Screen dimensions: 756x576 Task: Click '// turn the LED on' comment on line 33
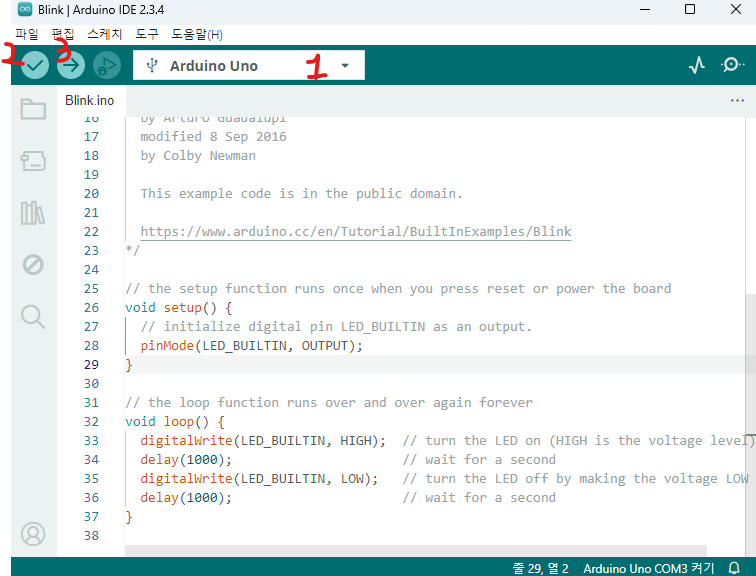coord(578,441)
